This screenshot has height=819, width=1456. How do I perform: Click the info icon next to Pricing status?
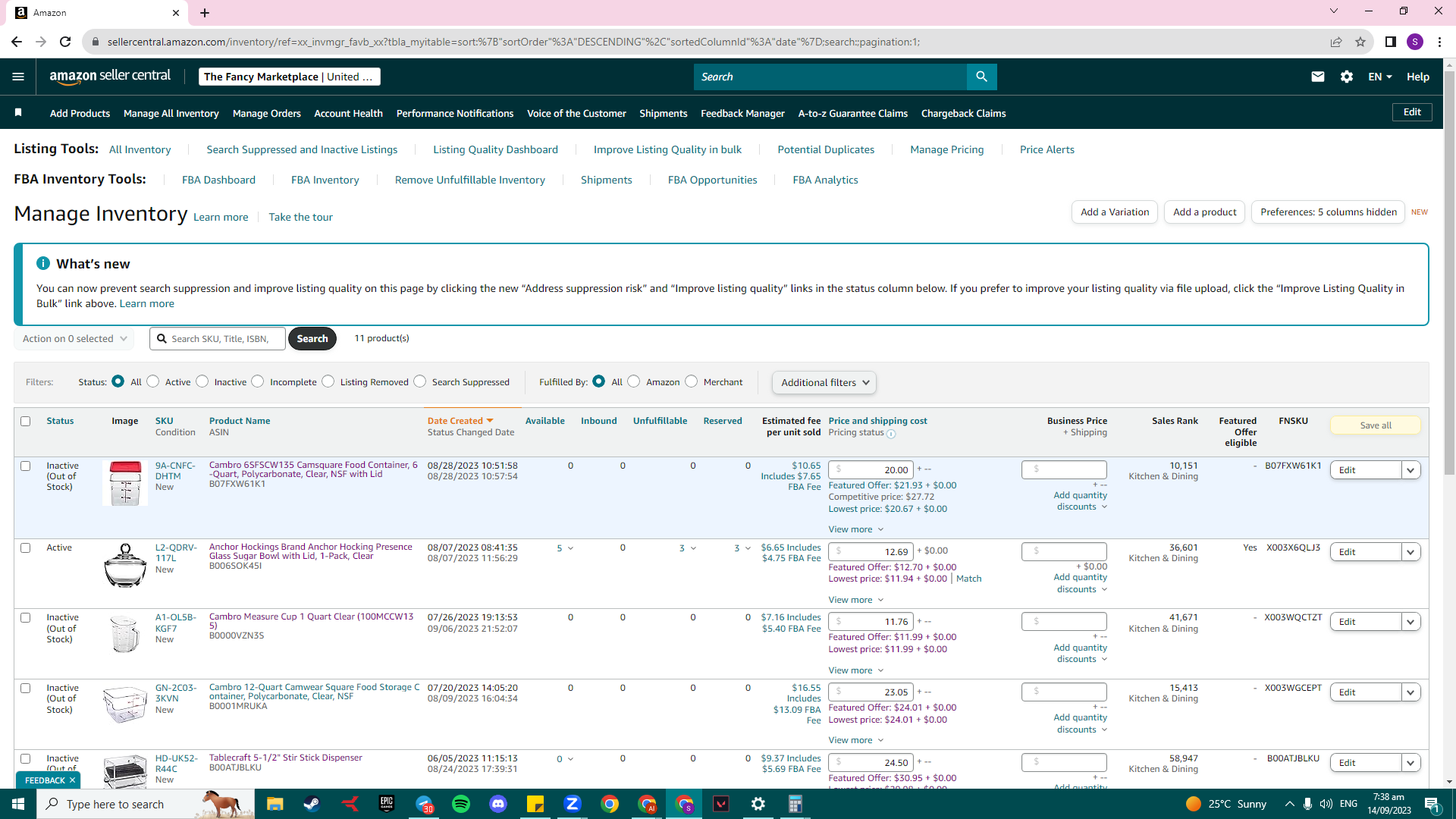coord(891,434)
